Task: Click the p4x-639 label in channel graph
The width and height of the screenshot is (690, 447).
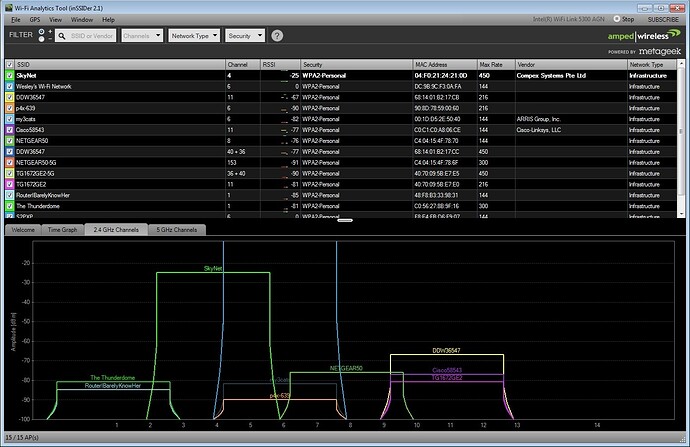Action: pyautogui.click(x=280, y=396)
